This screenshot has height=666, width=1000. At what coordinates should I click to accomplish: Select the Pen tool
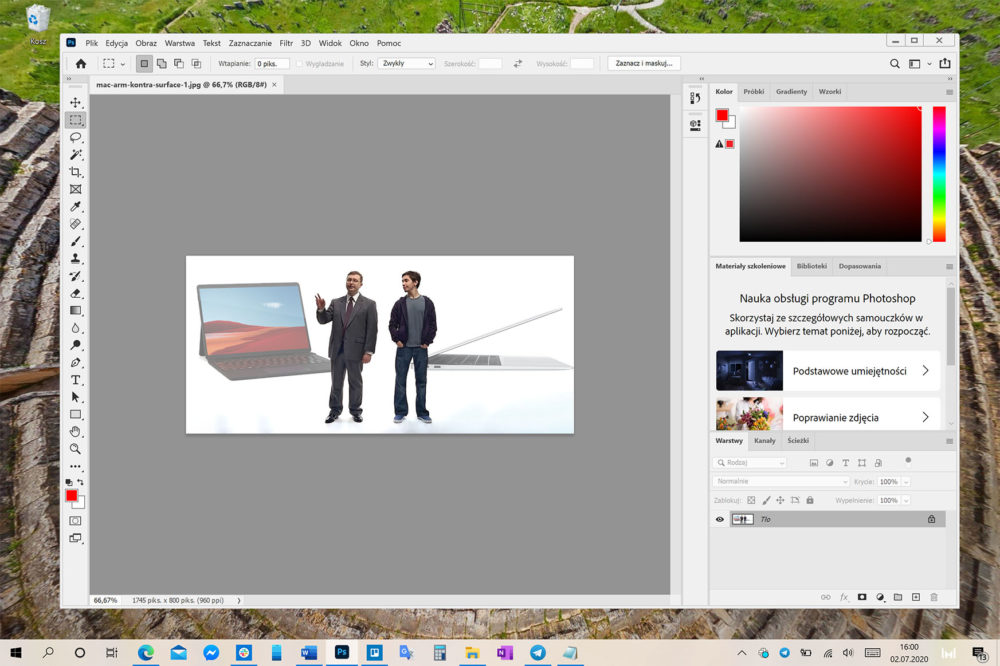75,362
